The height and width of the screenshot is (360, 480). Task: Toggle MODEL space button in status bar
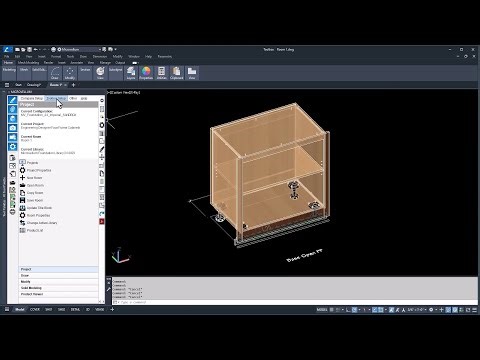tap(322, 310)
